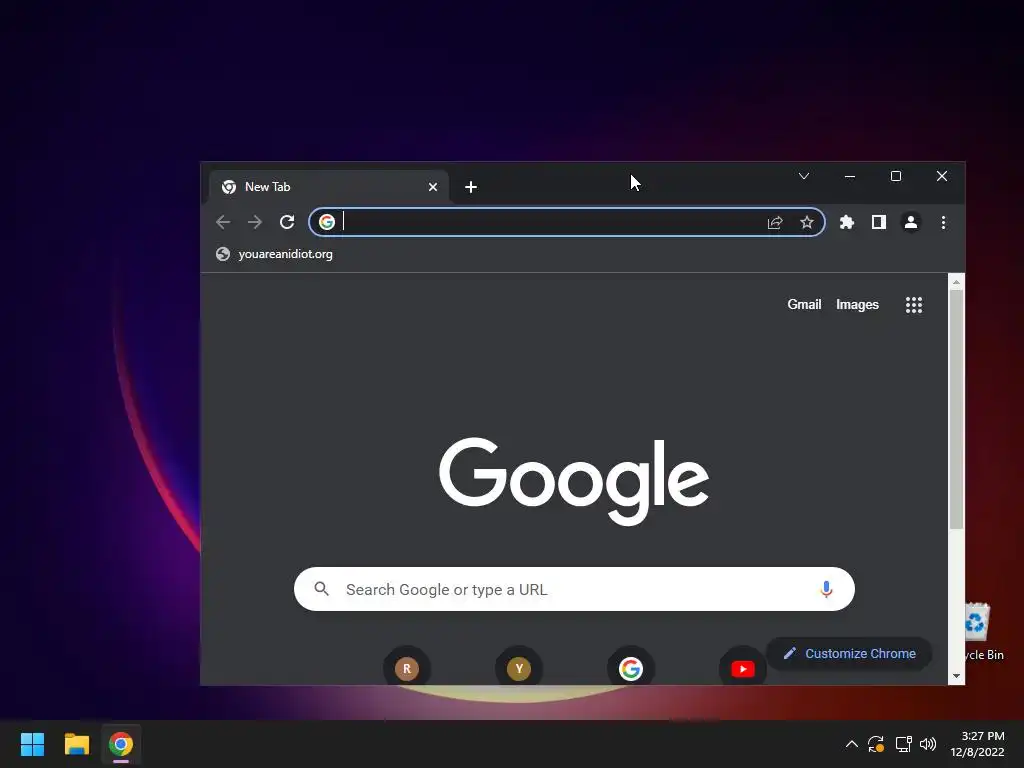Go back using the browser back arrow

point(223,222)
